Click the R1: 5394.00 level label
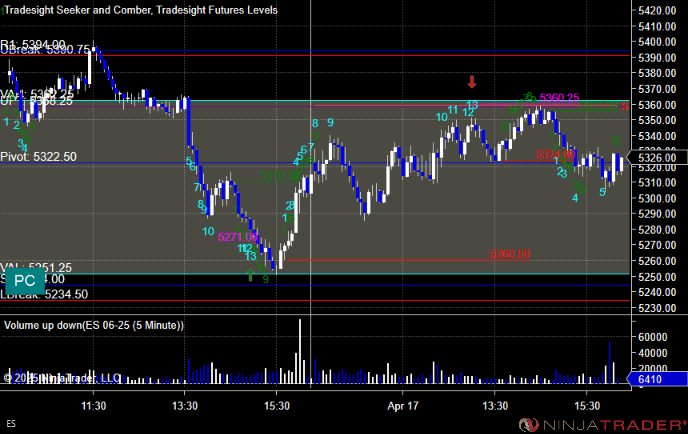 [33, 44]
